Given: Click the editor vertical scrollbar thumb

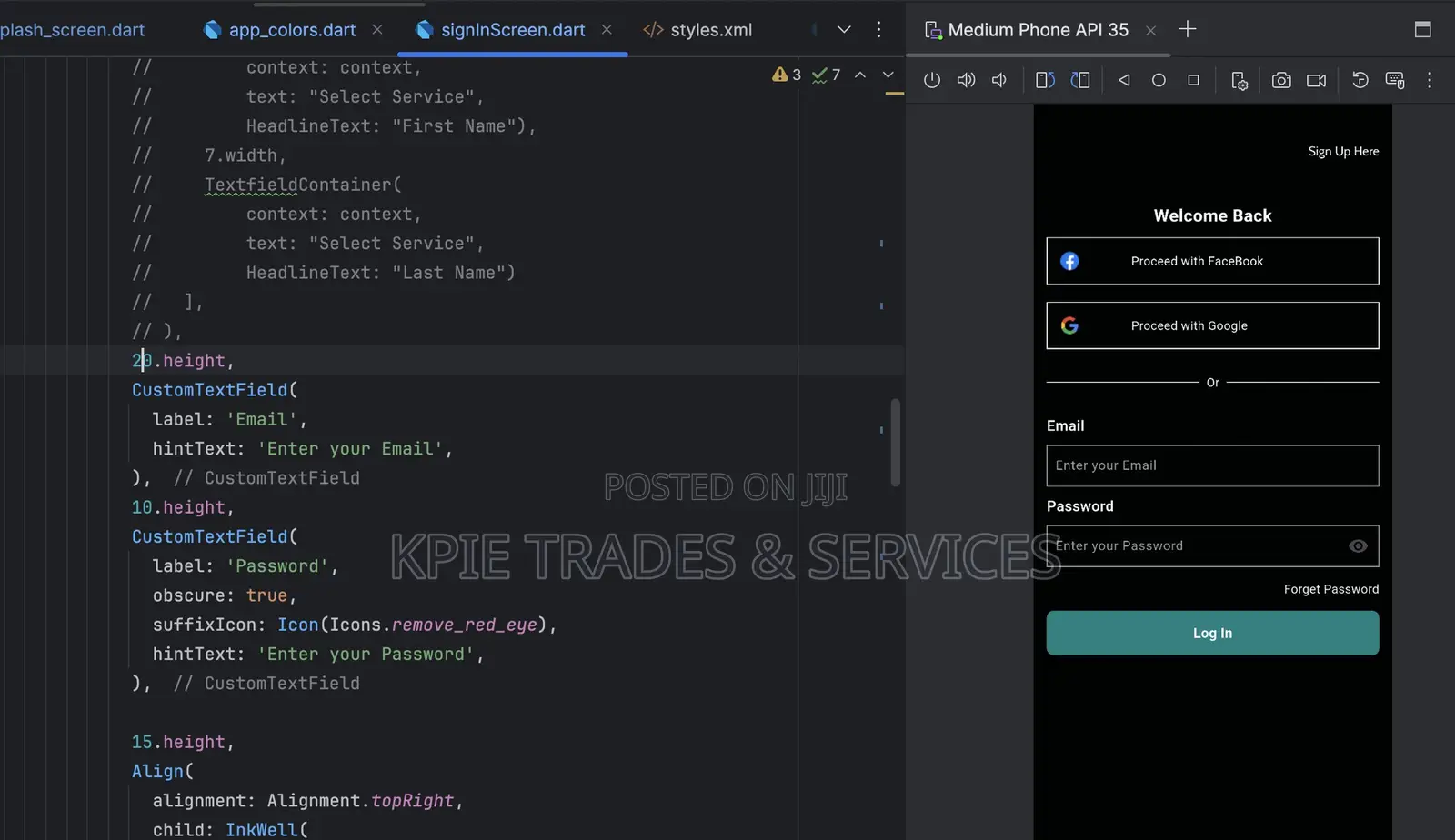Looking at the screenshot, I should click(x=895, y=443).
